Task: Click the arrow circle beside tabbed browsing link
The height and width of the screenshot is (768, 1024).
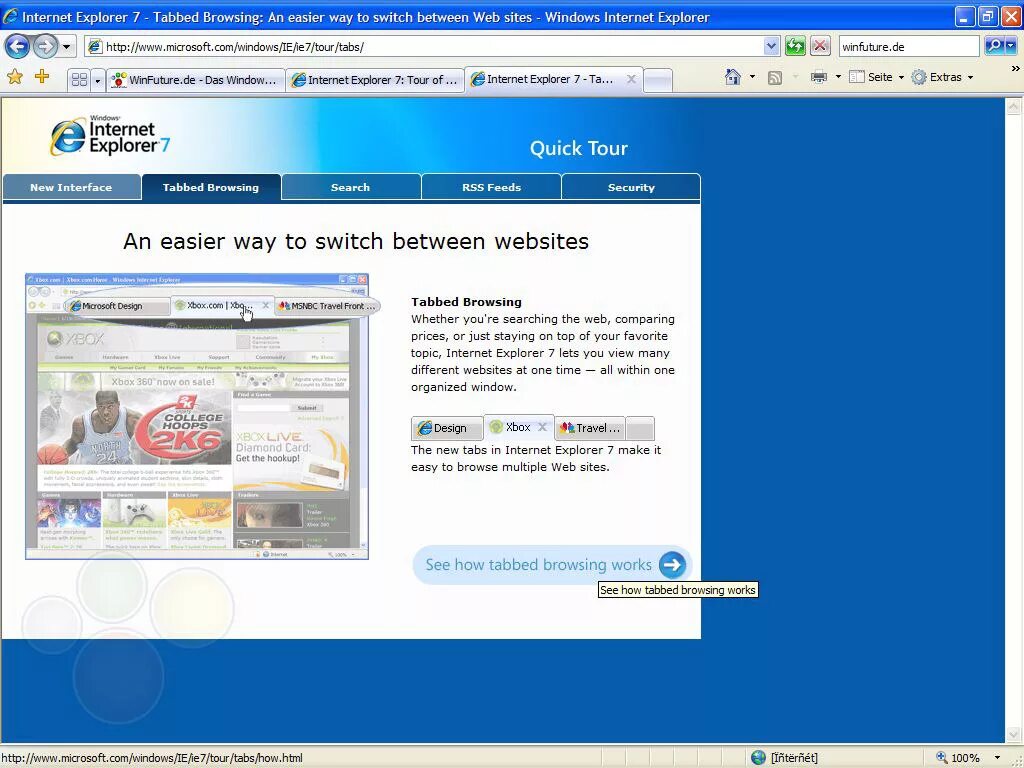Action: point(672,565)
